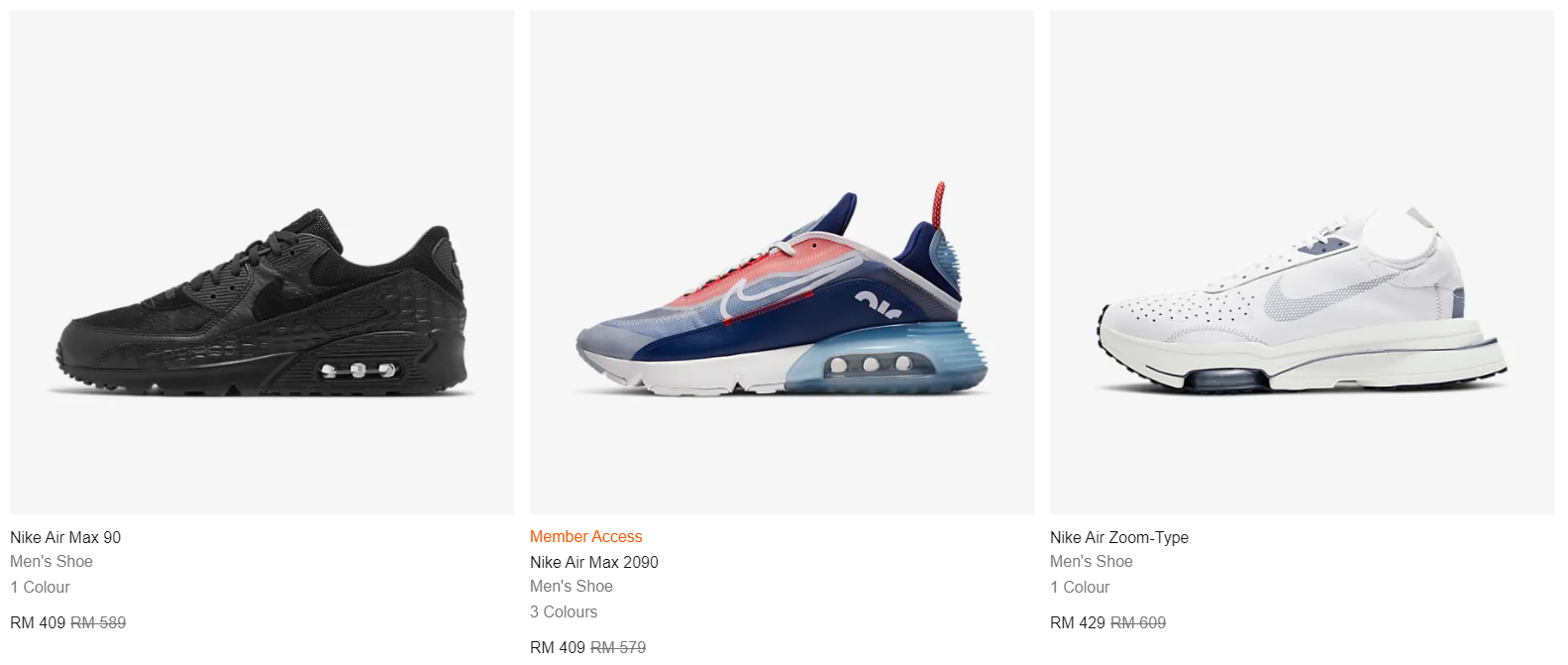1568x665 pixels.
Task: Click the crossed-out RM 589 original price
Action: [98, 622]
